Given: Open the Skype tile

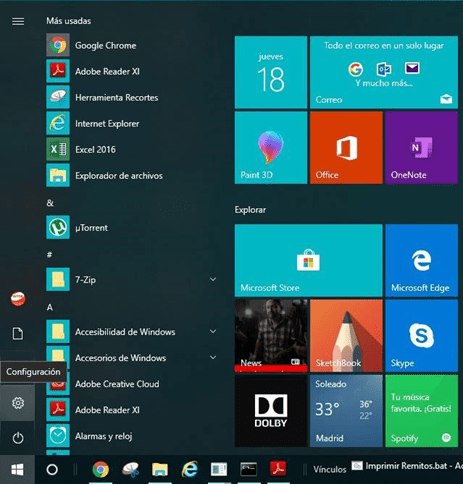Looking at the screenshot, I should click(x=421, y=336).
